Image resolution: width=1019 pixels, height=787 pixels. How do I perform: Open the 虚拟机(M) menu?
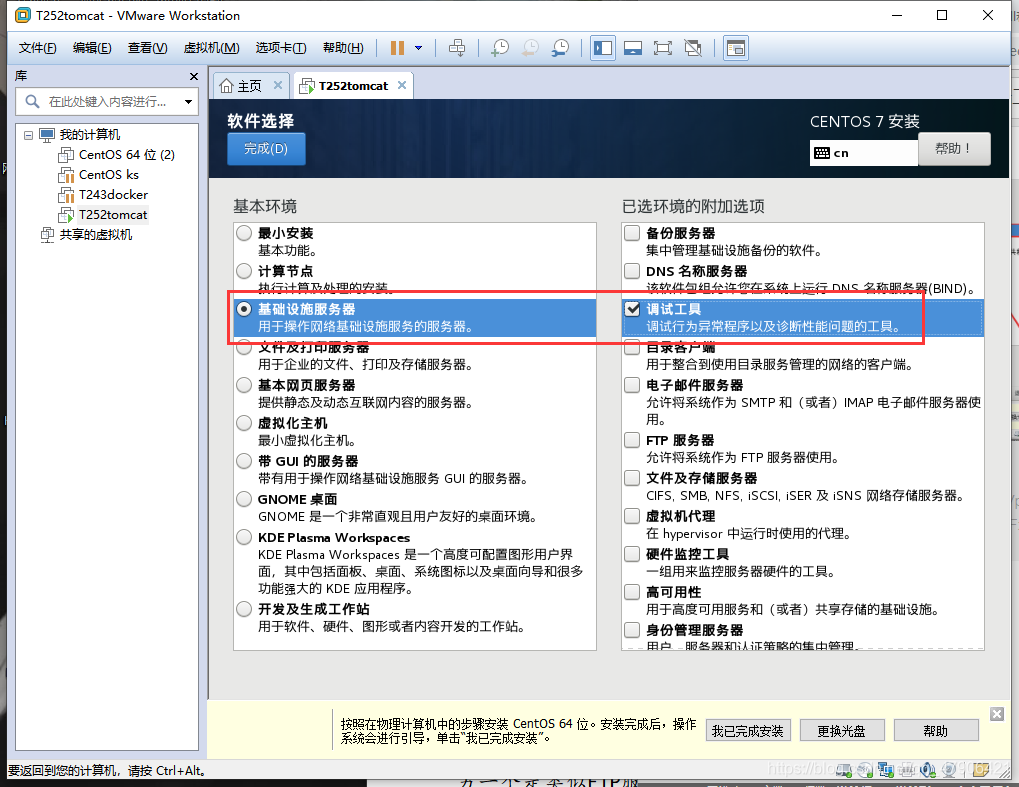point(211,48)
